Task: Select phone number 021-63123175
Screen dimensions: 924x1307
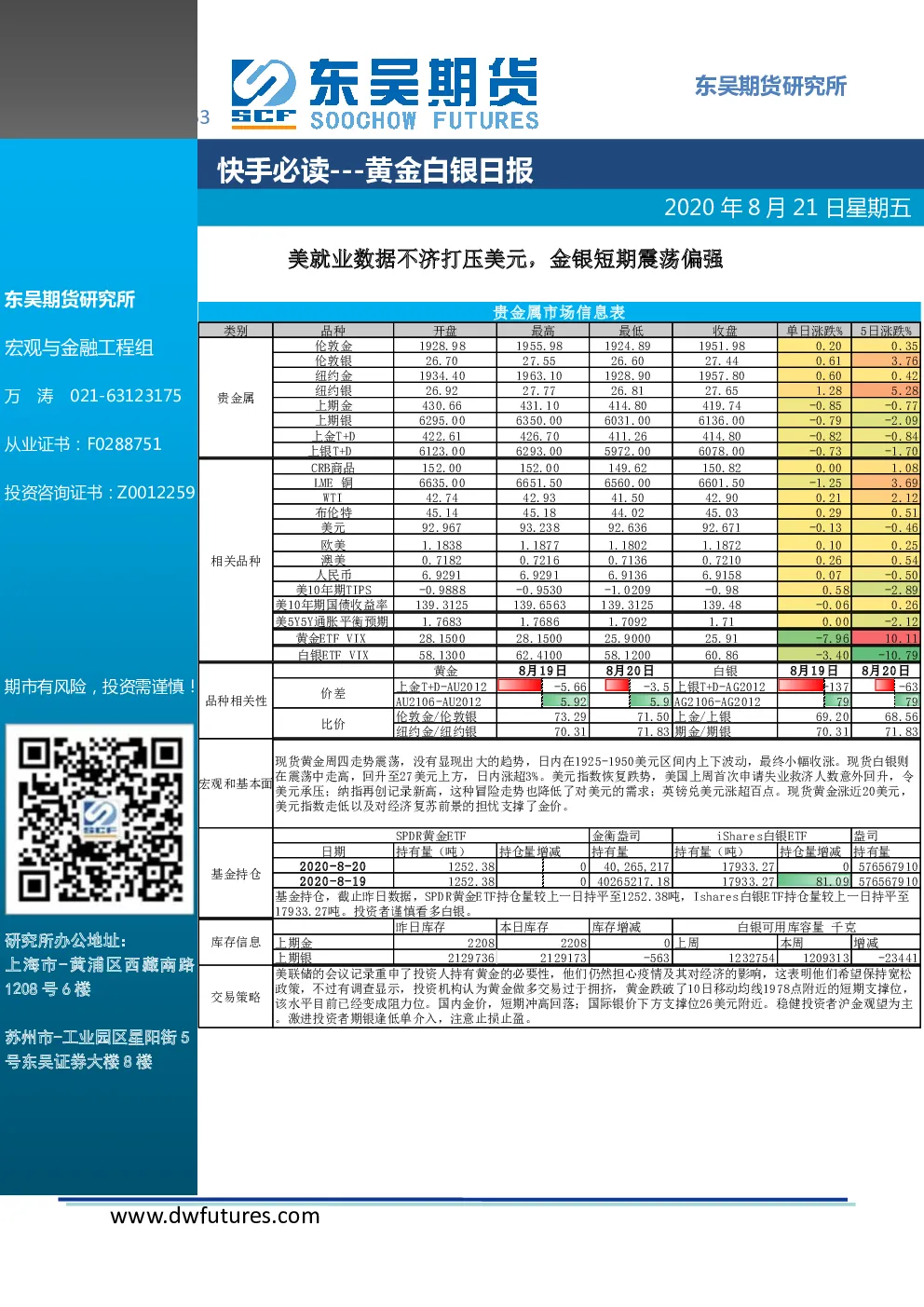Action: (126, 396)
